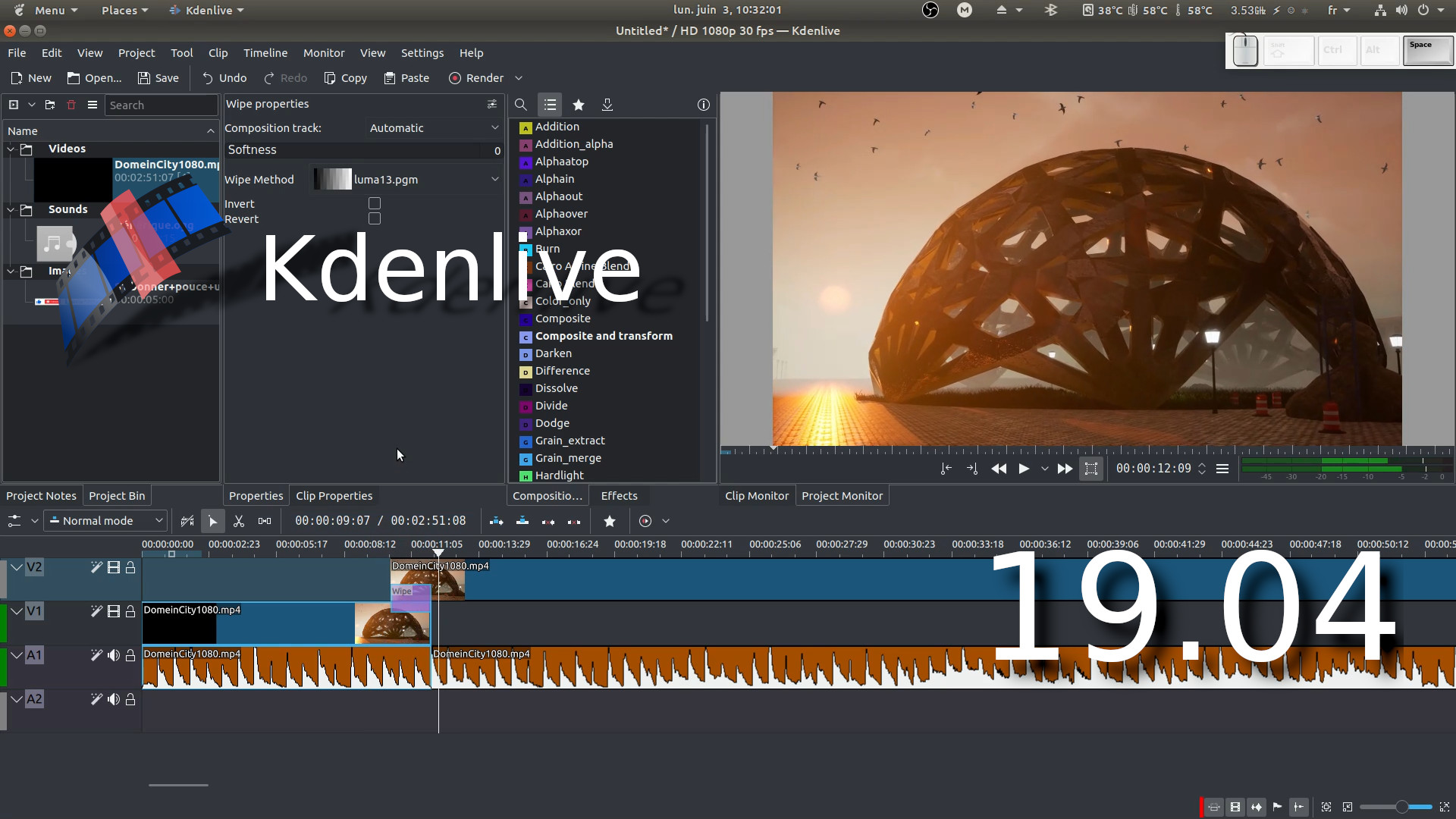1456x819 pixels.
Task: Open the timeline settings sliders icon
Action: [x=14, y=521]
